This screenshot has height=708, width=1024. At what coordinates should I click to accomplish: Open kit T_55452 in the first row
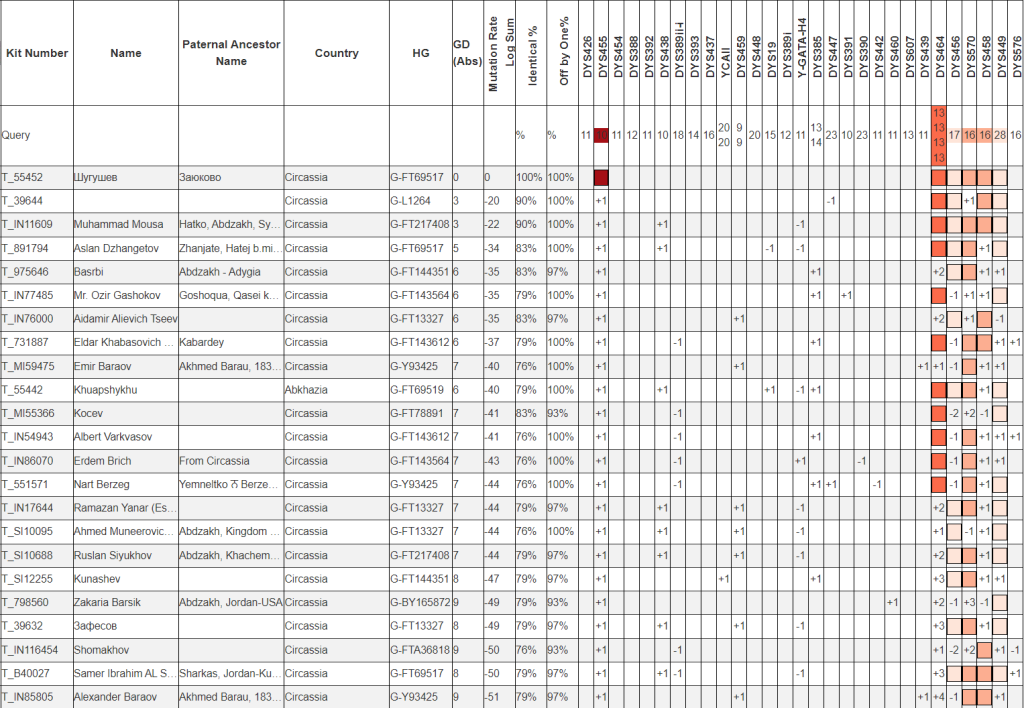click(x=22, y=177)
